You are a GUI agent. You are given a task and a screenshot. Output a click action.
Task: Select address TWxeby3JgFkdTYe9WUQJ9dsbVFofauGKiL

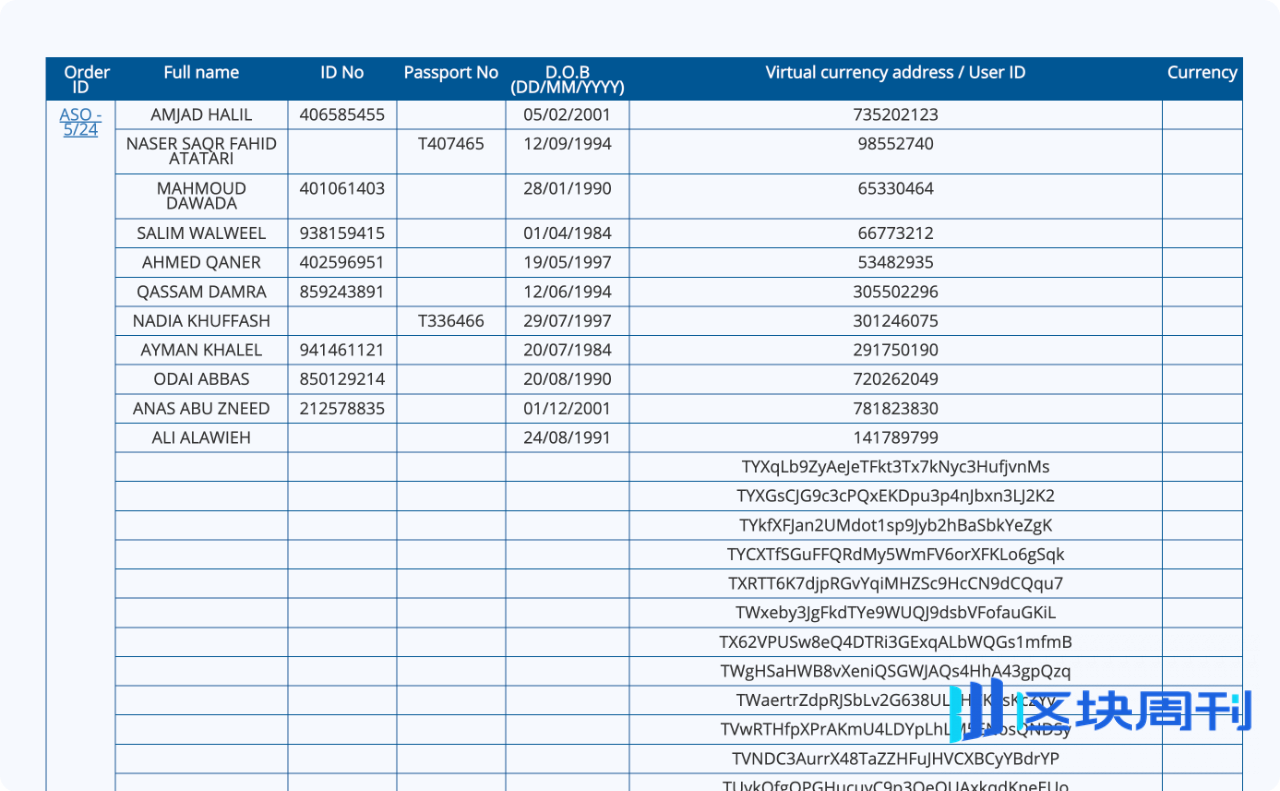895,612
